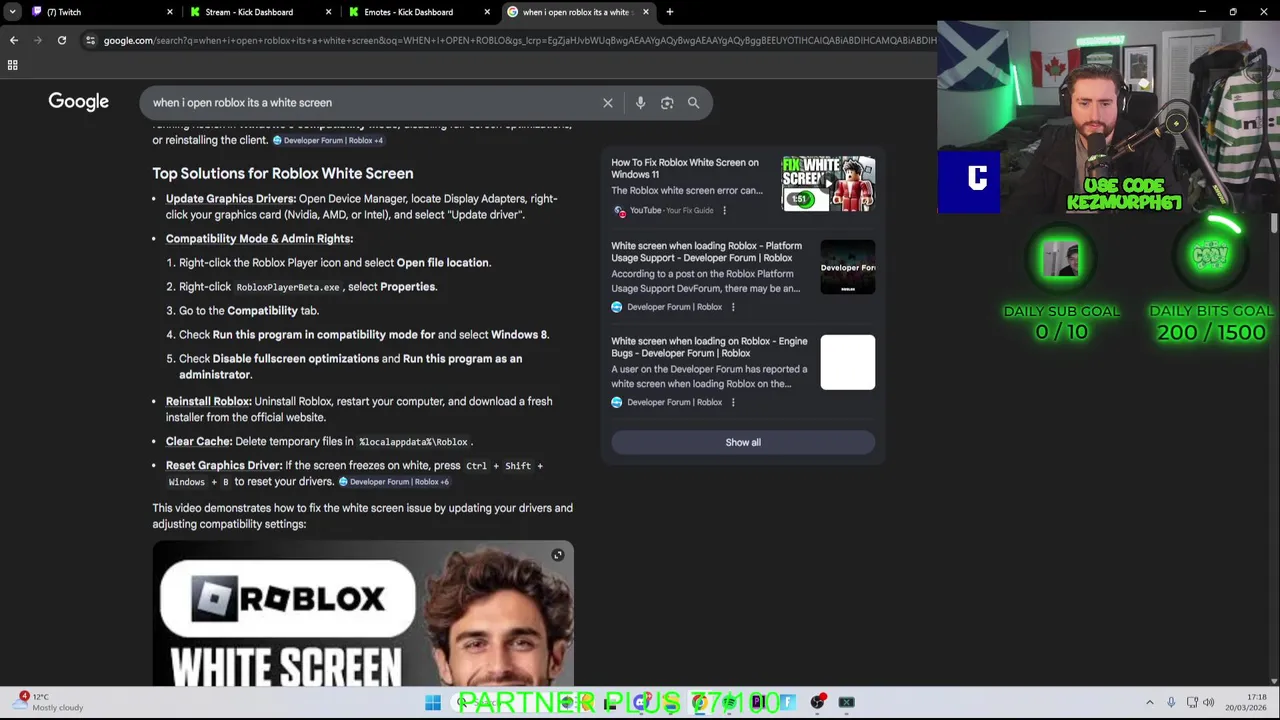The height and width of the screenshot is (720, 1280).
Task: Close the Emotes - Kick Dashboard tab
Action: click(487, 12)
